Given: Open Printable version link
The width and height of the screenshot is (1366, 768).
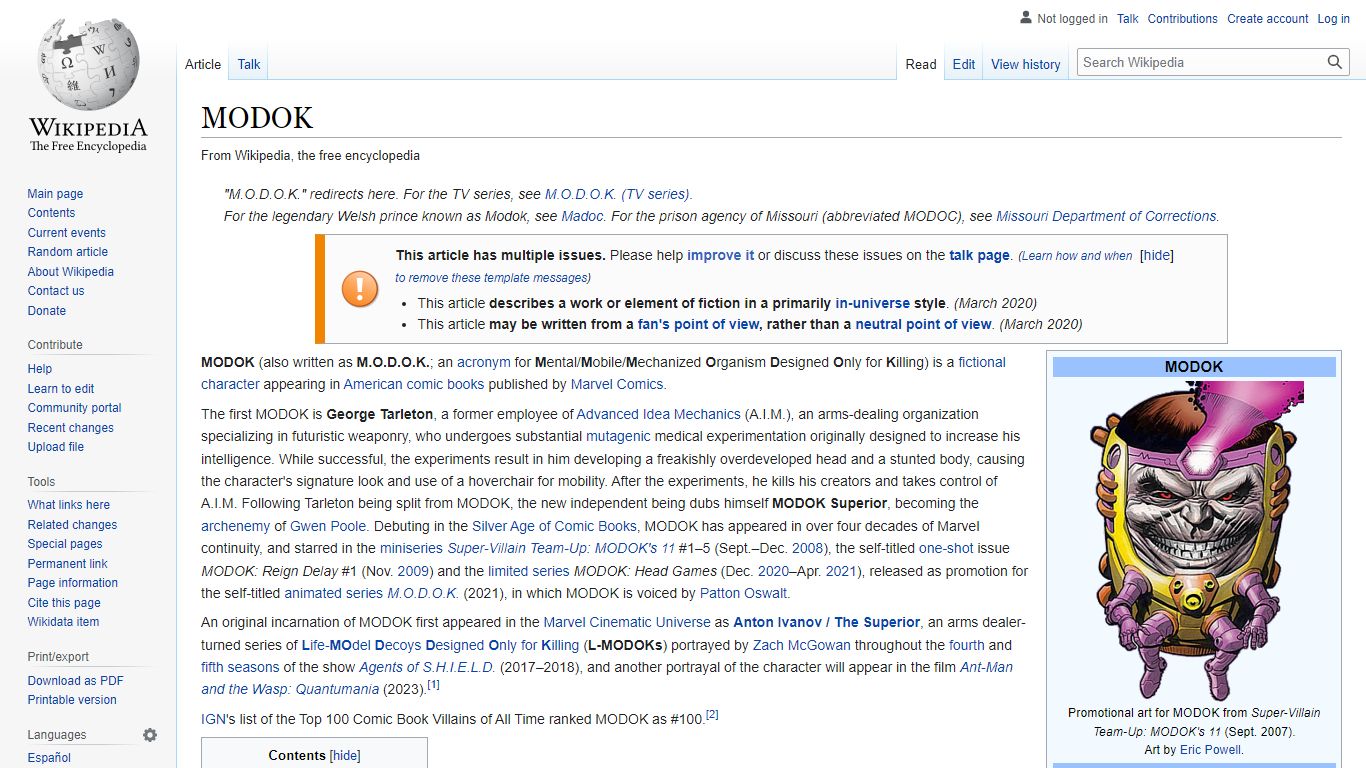Looking at the screenshot, I should pyautogui.click(x=72, y=700).
